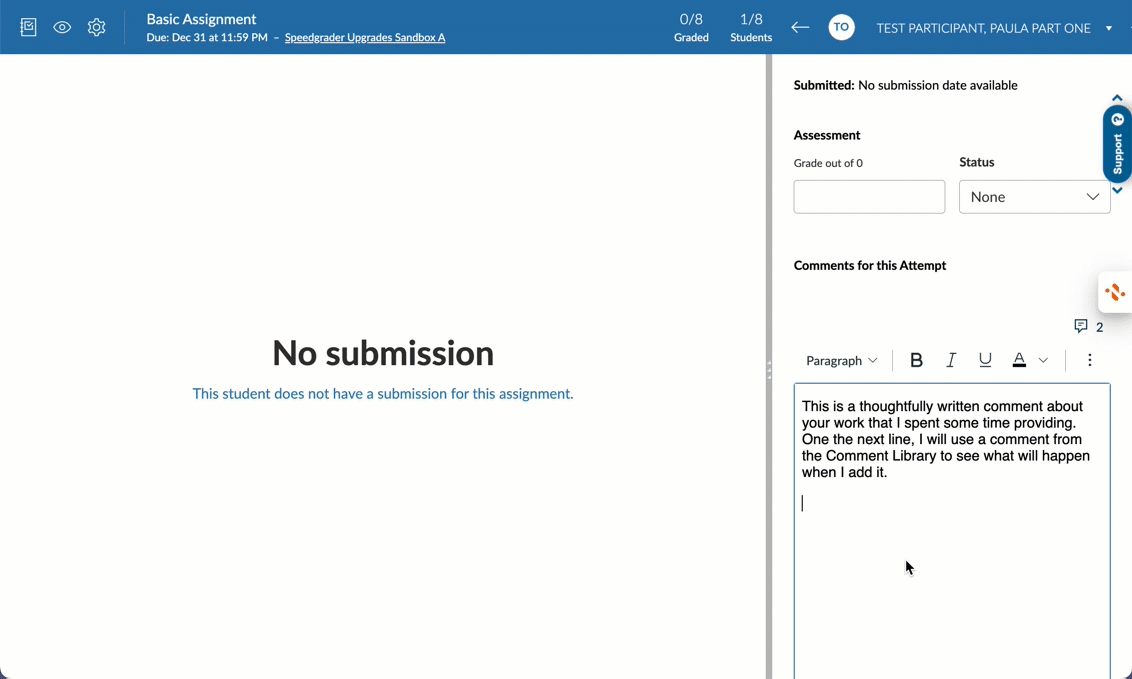
Task: Open the Comment Library speech bubble icon
Action: coord(1081,326)
